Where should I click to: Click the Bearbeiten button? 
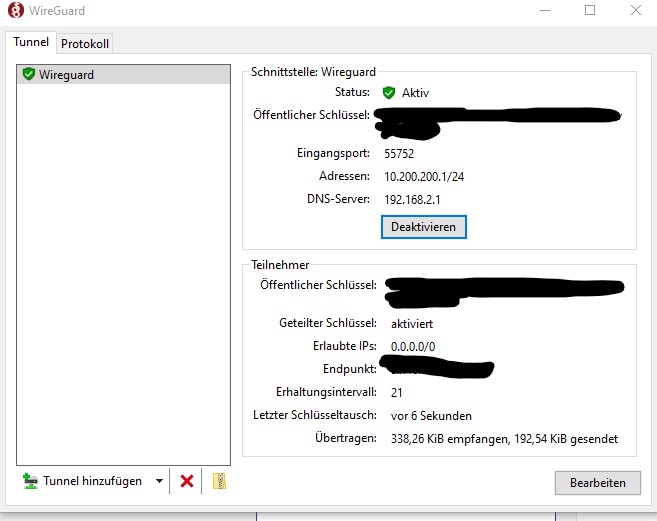[598, 483]
